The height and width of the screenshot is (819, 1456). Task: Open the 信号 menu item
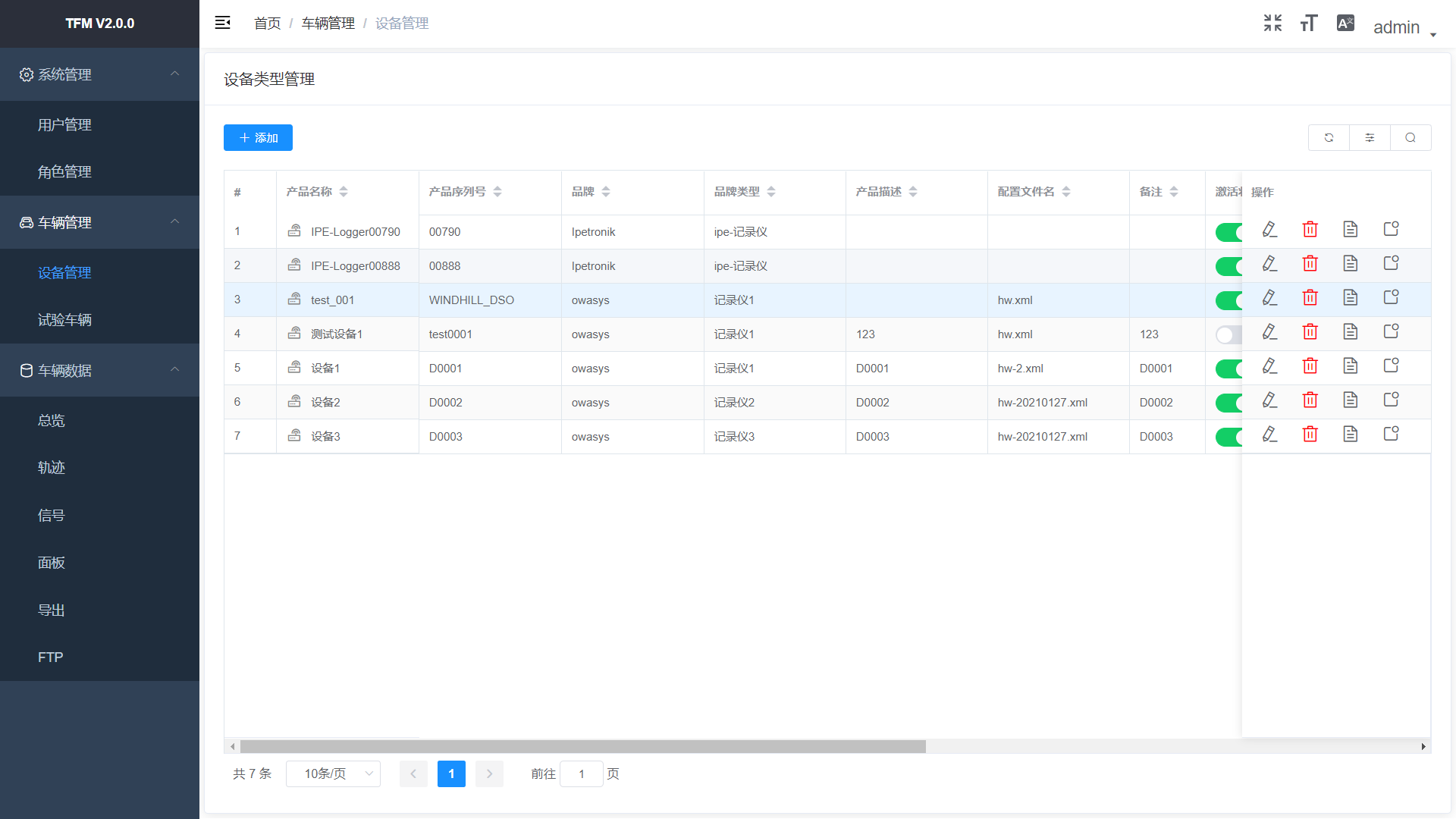tap(99, 516)
